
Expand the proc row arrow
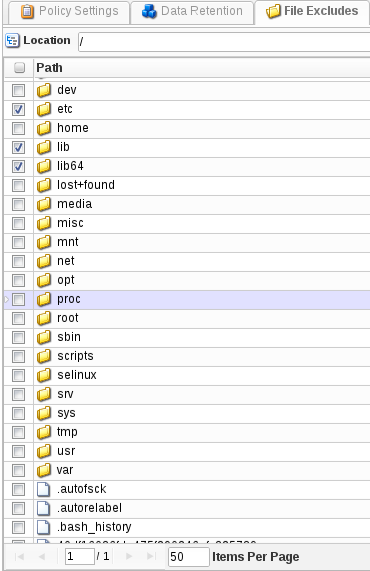pyautogui.click(x=7, y=300)
